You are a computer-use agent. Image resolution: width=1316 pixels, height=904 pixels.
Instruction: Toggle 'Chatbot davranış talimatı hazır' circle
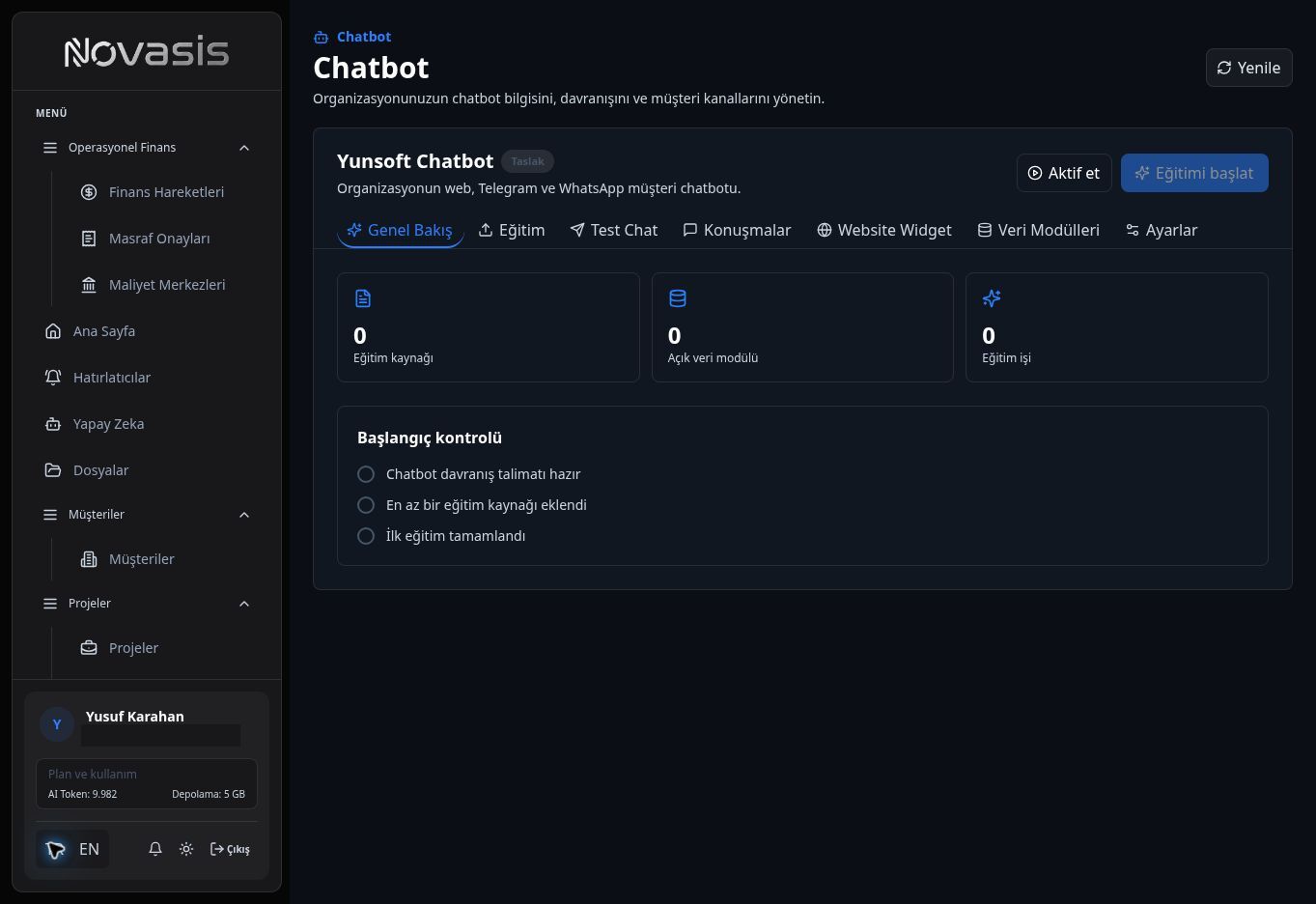point(366,474)
